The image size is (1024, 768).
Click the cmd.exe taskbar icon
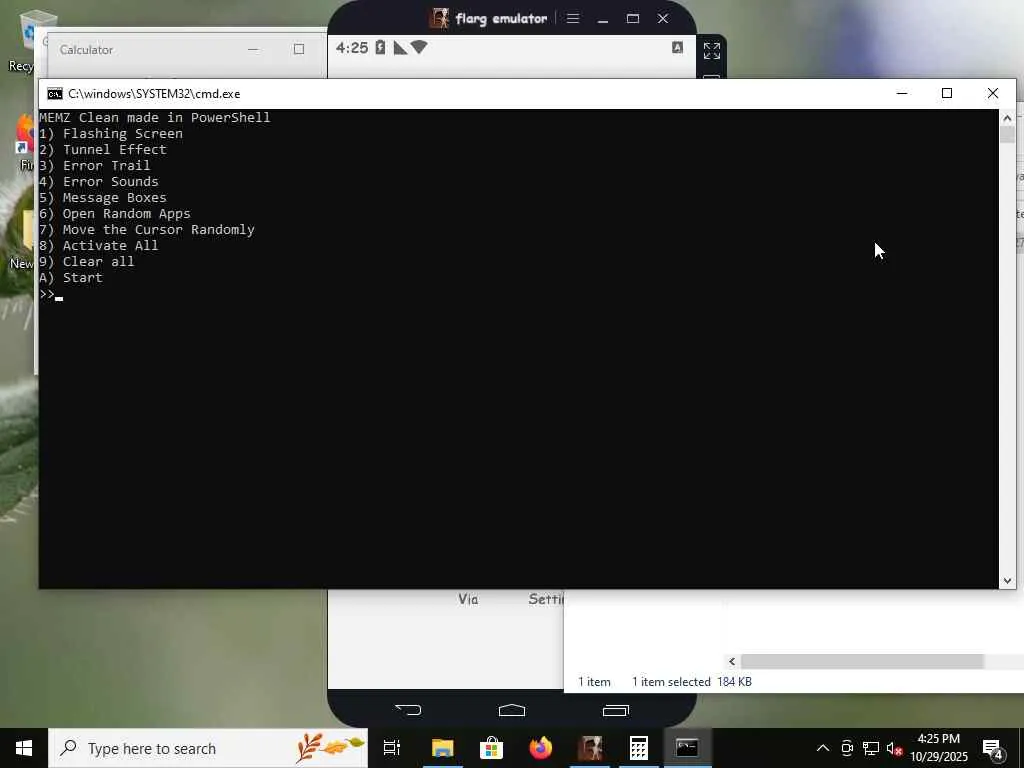687,748
